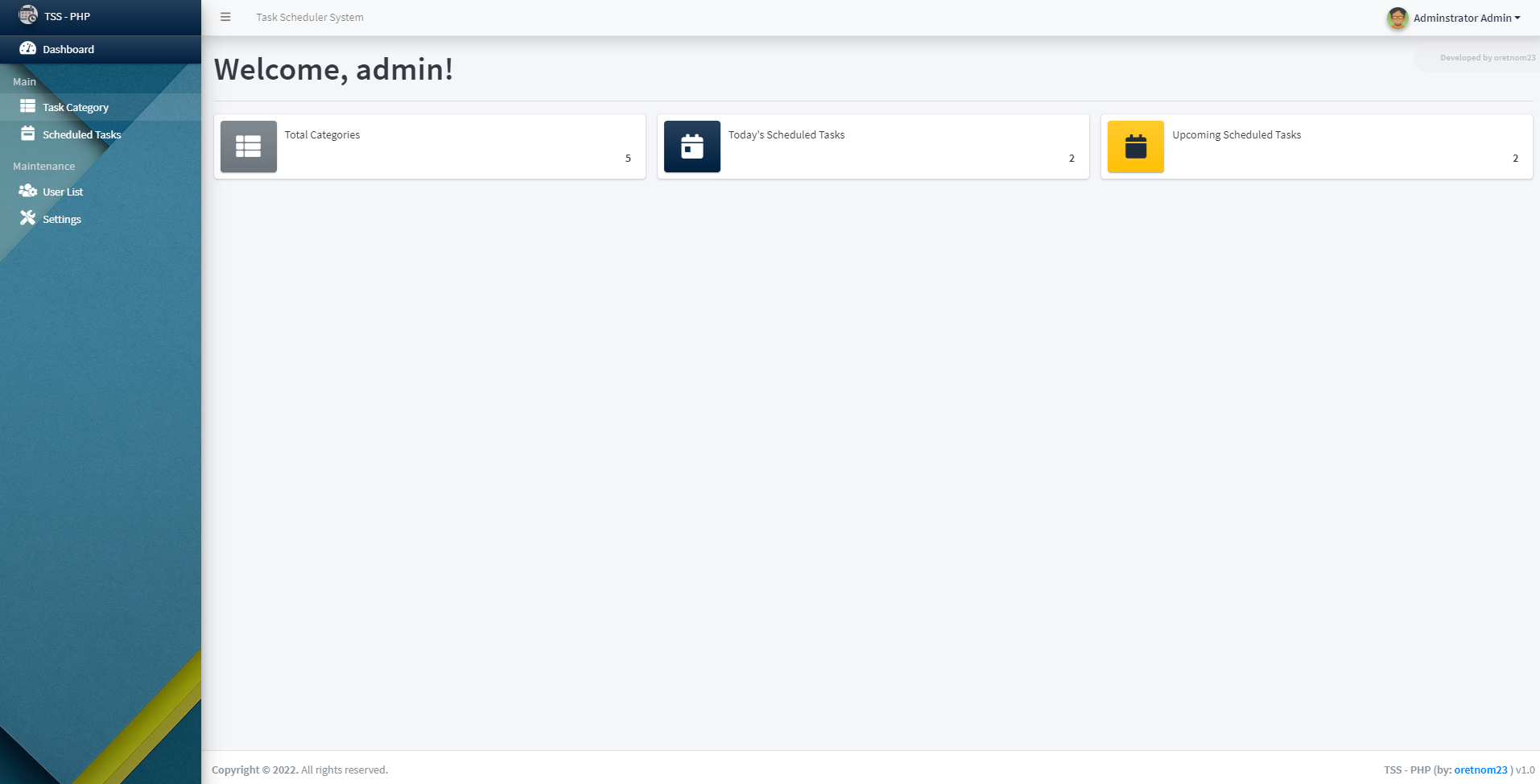Click the Task Category table icon
The height and width of the screenshot is (784, 1540).
pos(27,106)
